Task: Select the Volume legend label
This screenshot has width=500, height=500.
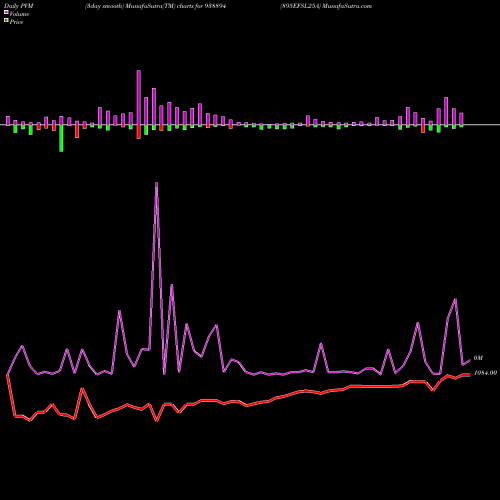Action: [19, 14]
